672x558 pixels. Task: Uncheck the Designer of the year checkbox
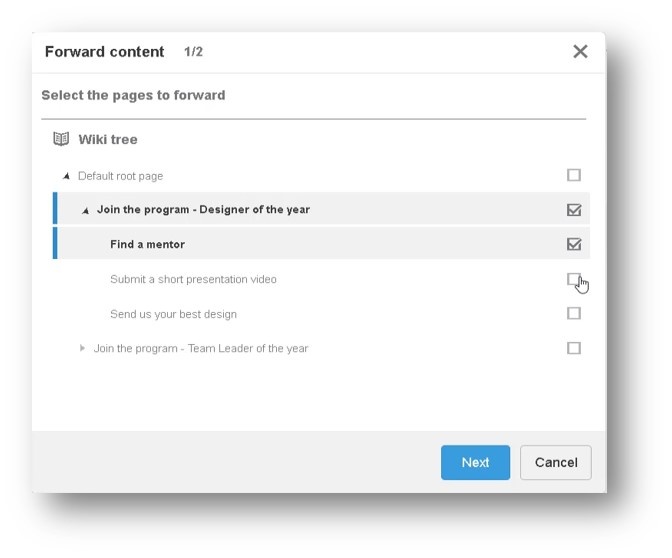click(574, 210)
